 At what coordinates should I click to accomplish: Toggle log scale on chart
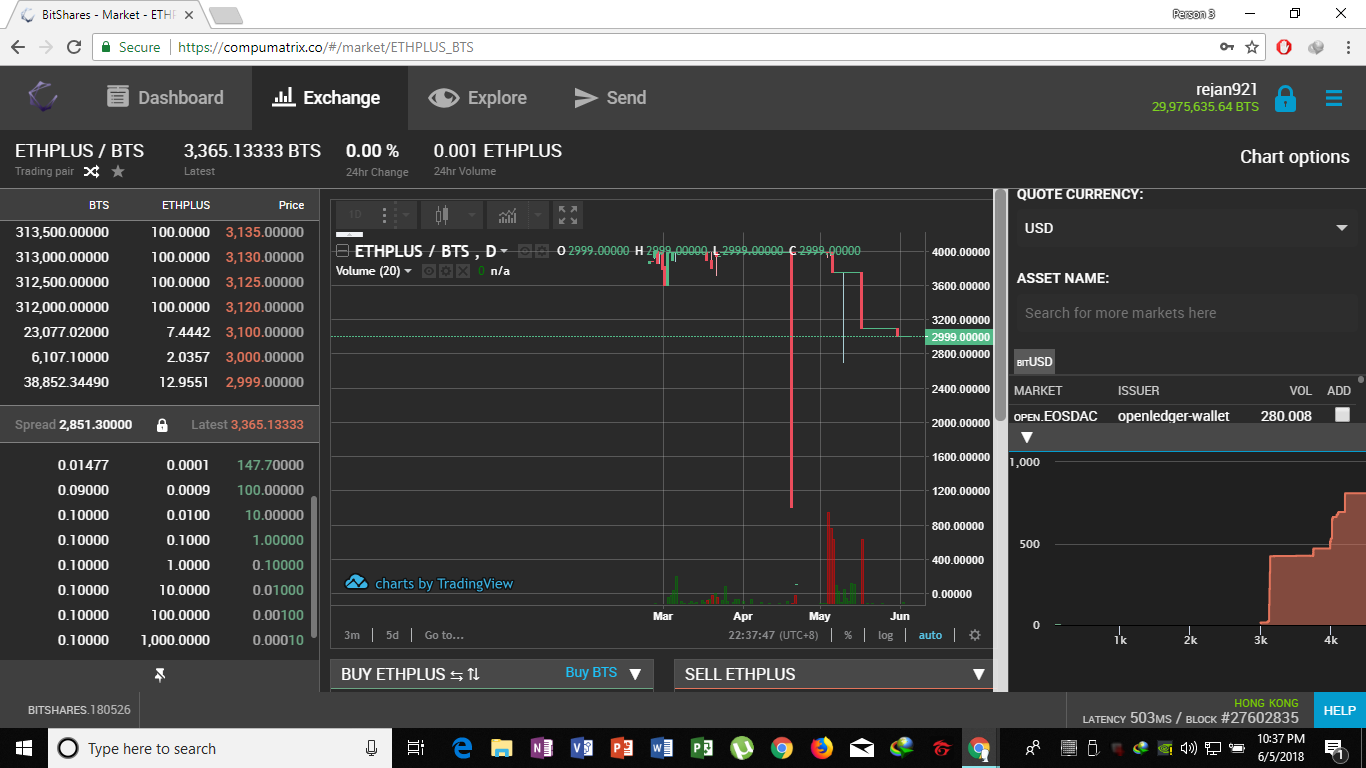(886, 635)
